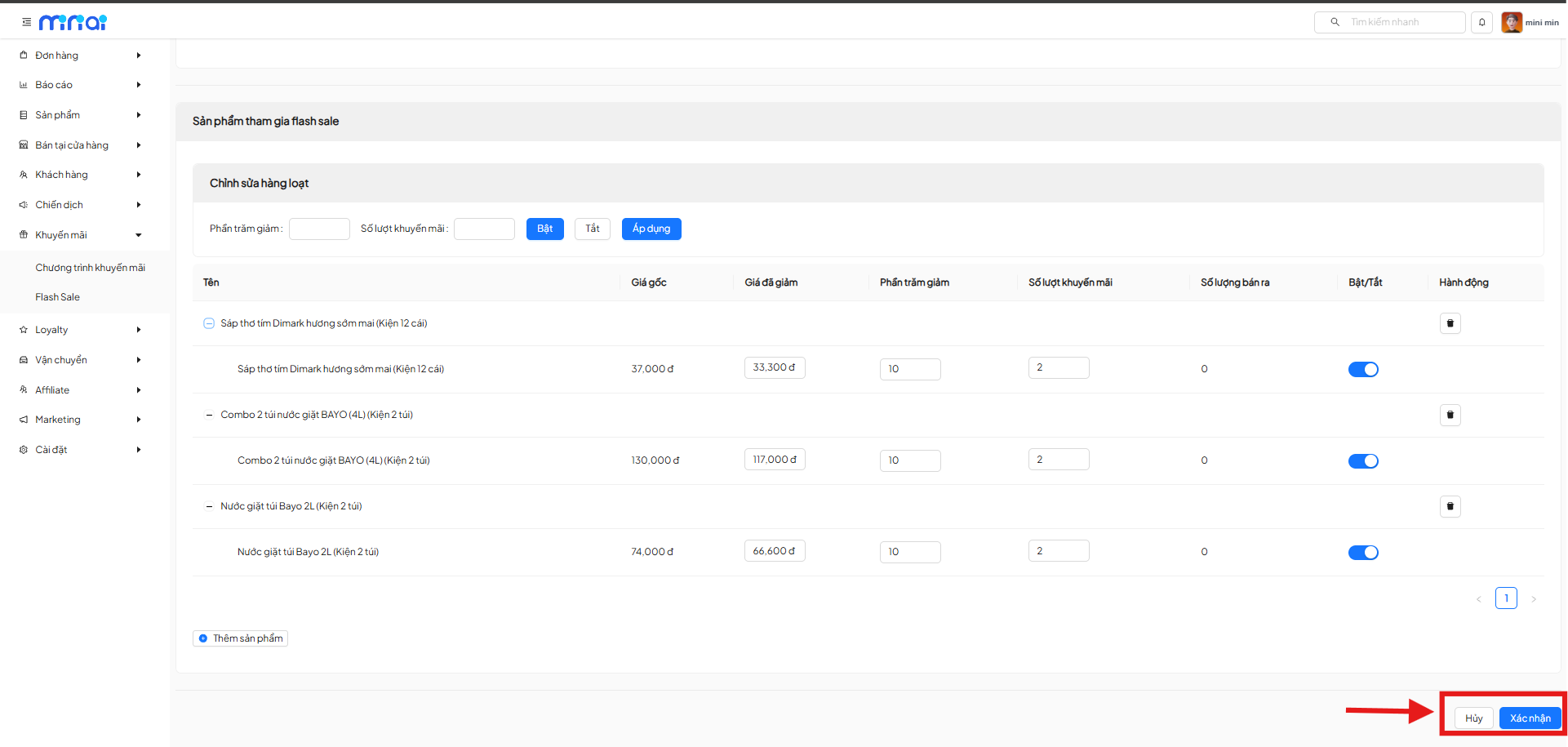
Task: Delete the Sáp thơm Dimark product row
Action: [1450, 323]
